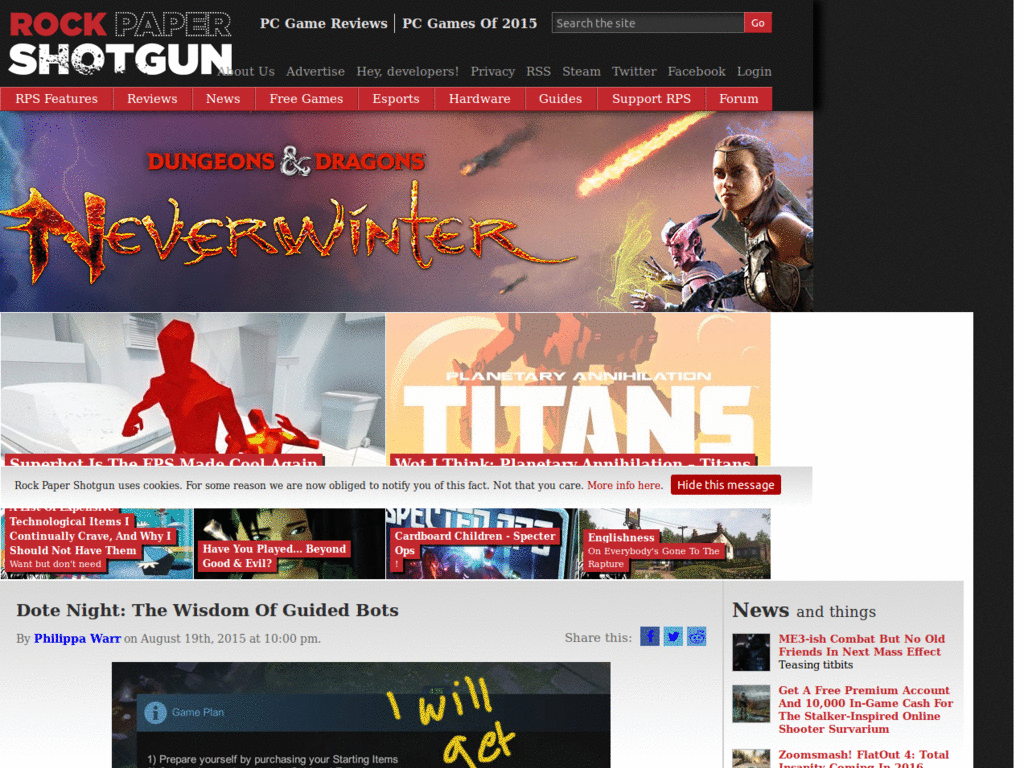Browse the Reviews section
The width and height of the screenshot is (1024, 768).
pos(152,99)
